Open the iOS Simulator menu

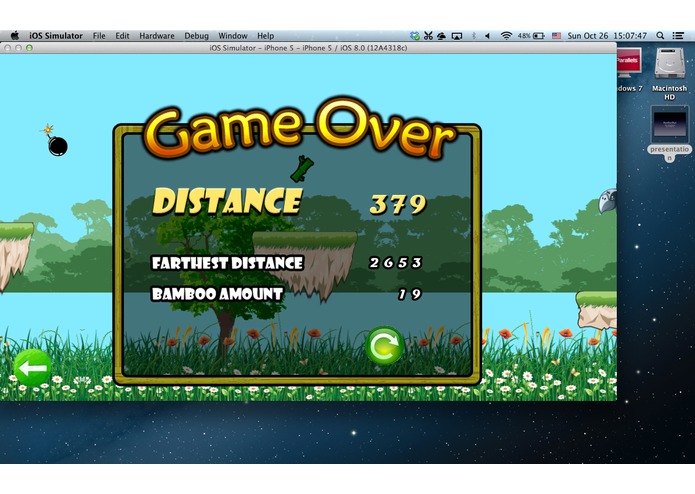[56, 36]
